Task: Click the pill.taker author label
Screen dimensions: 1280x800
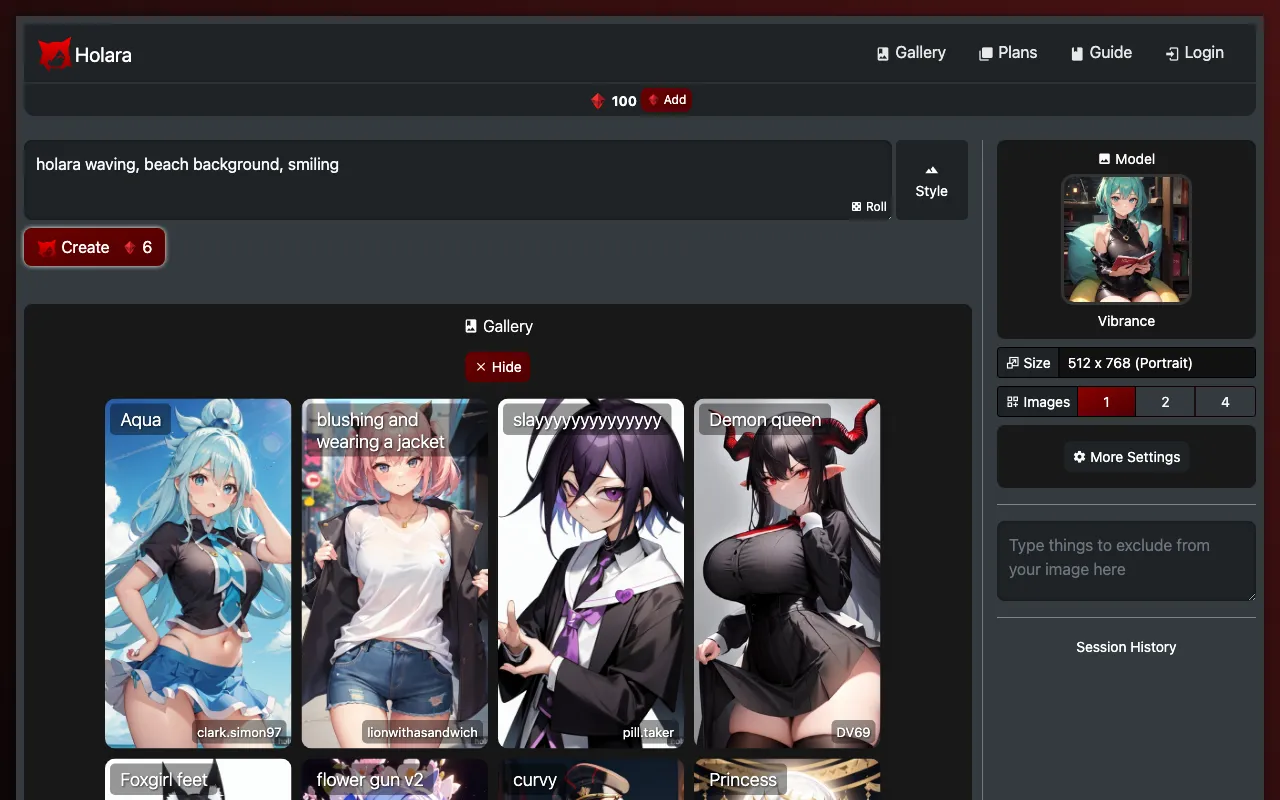Action: [648, 732]
